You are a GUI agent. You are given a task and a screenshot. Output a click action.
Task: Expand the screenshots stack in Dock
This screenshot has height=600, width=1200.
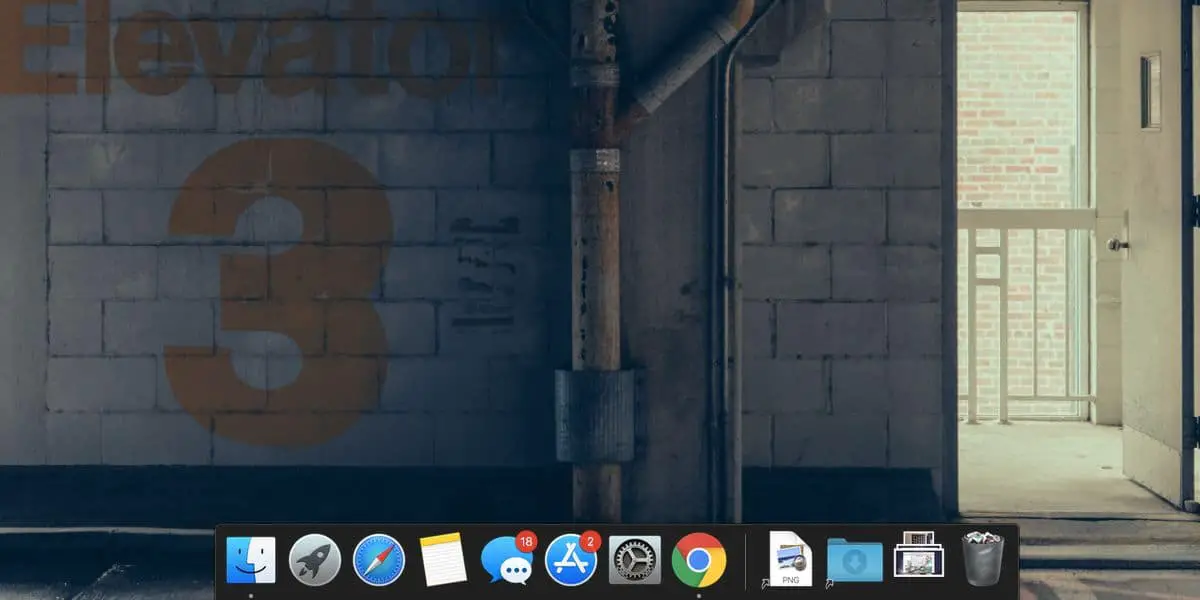pos(919,555)
